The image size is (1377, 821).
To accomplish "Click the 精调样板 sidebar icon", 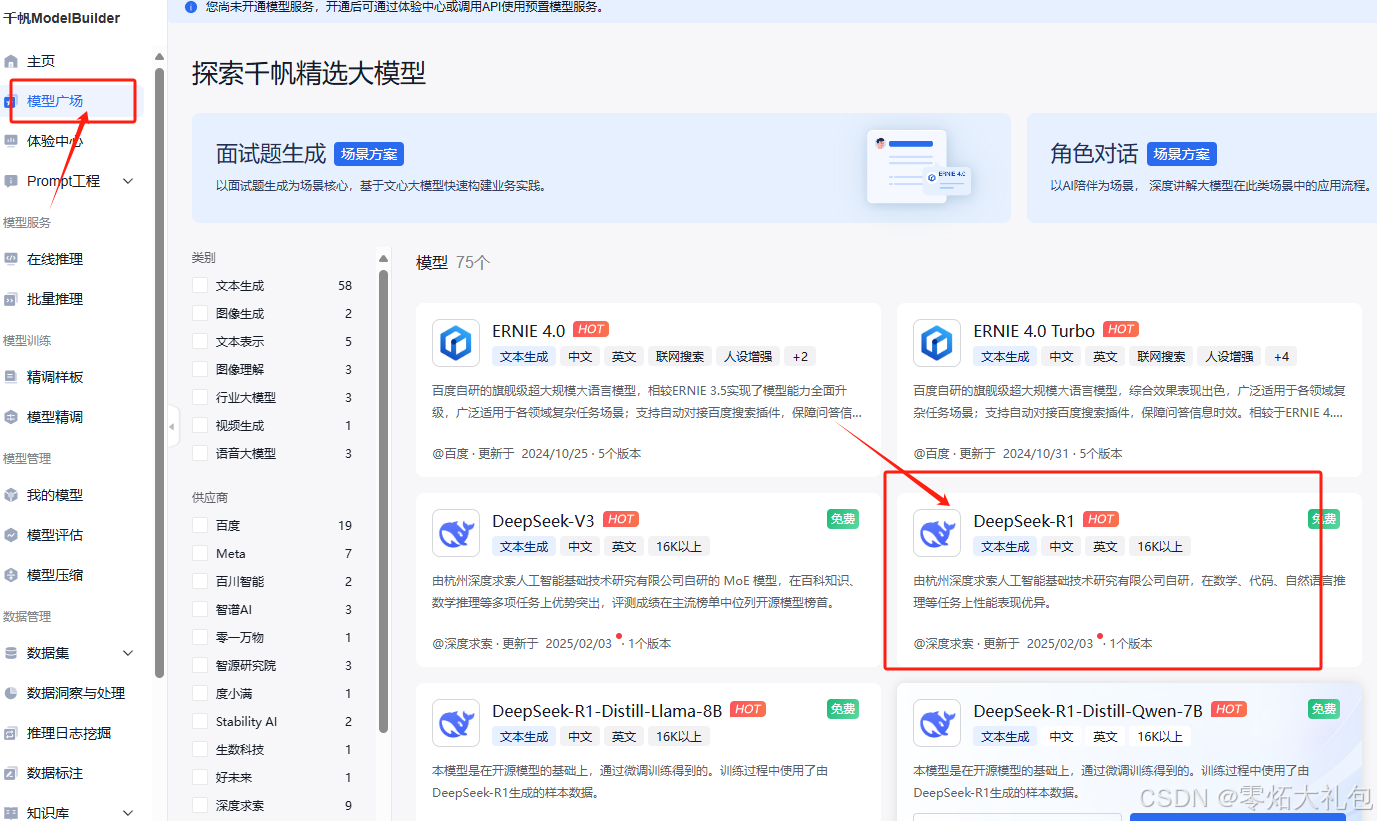I will point(11,377).
